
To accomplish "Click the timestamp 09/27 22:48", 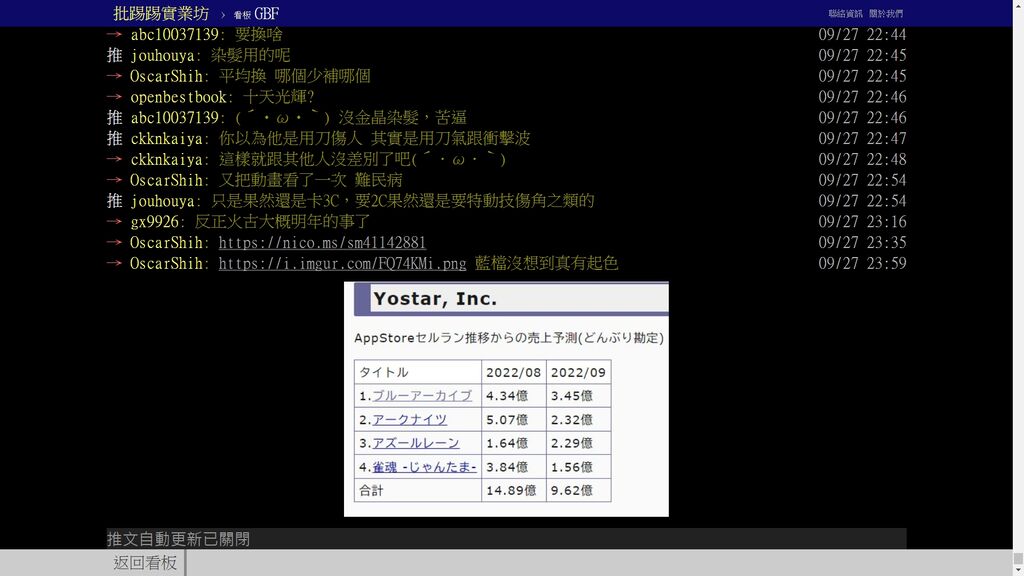I will [x=862, y=159].
